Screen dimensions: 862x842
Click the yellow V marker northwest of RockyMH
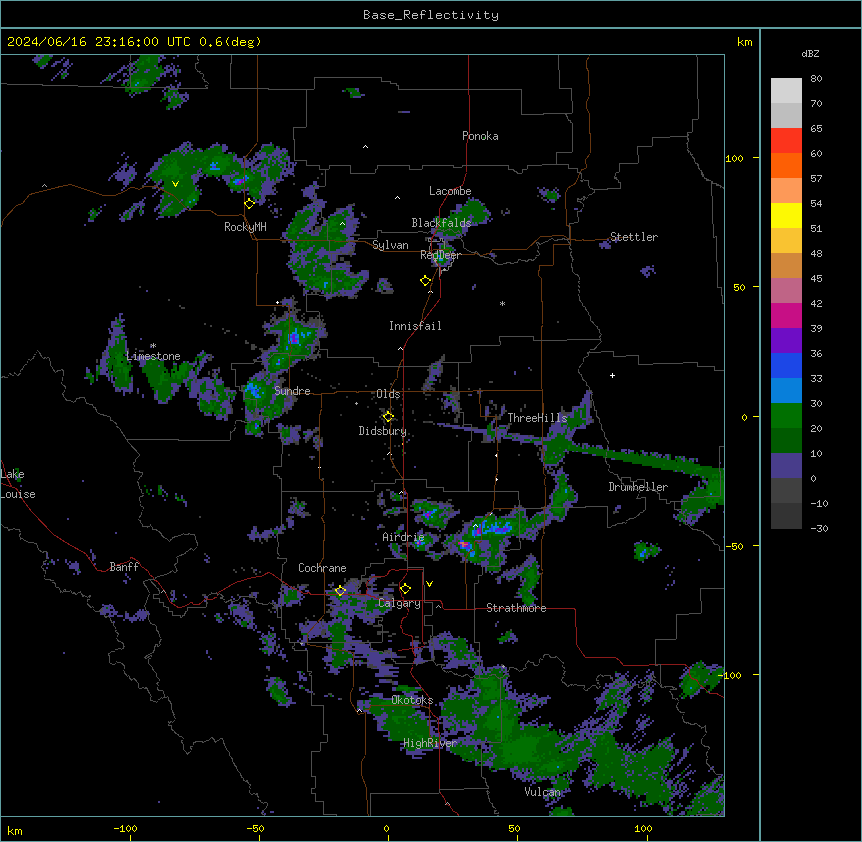click(x=175, y=184)
